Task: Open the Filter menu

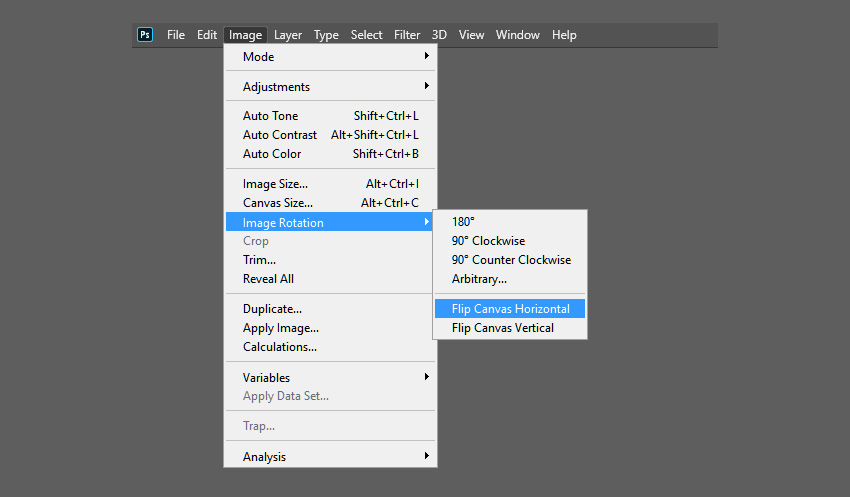Action: coord(407,35)
